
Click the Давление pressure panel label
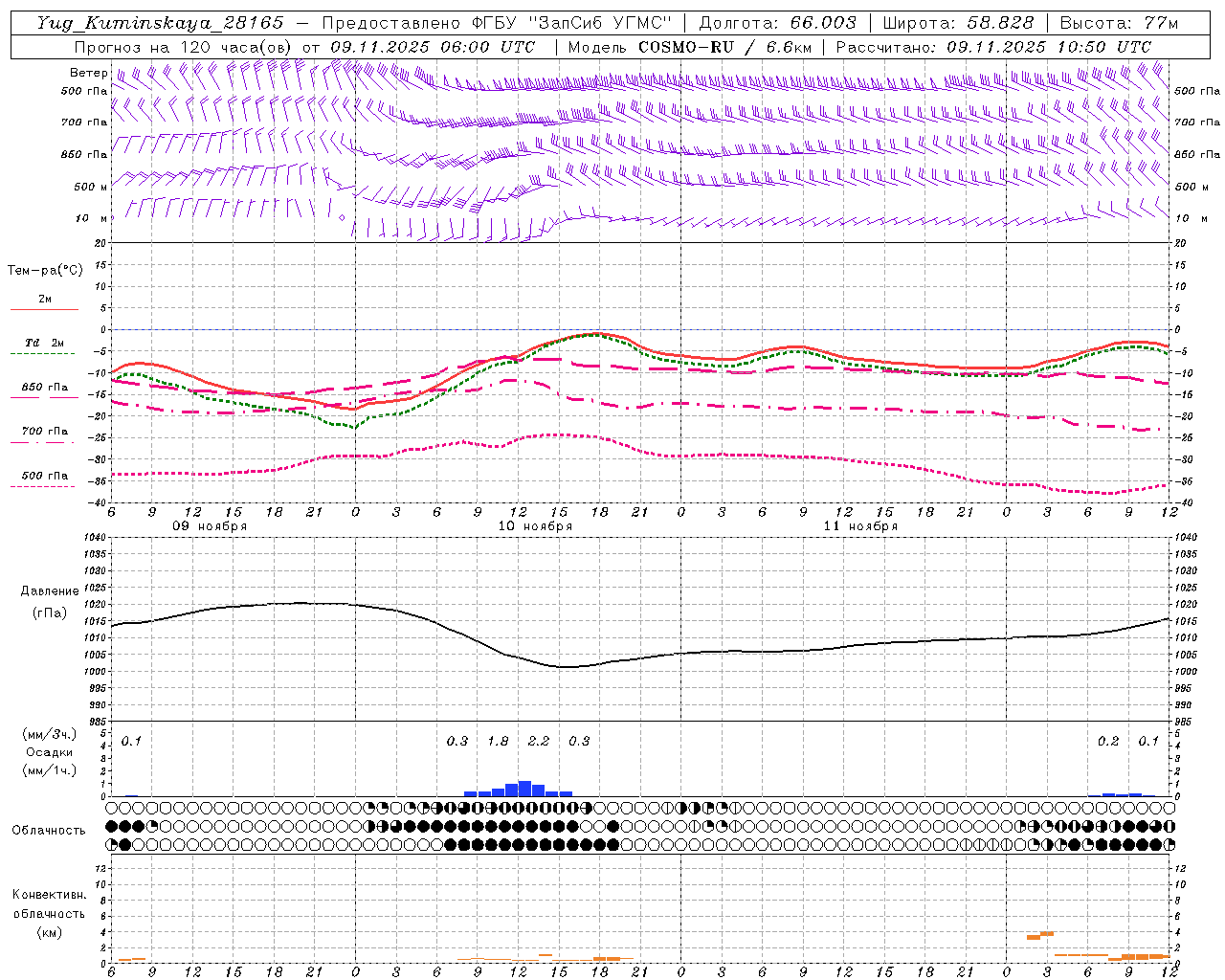[50, 591]
